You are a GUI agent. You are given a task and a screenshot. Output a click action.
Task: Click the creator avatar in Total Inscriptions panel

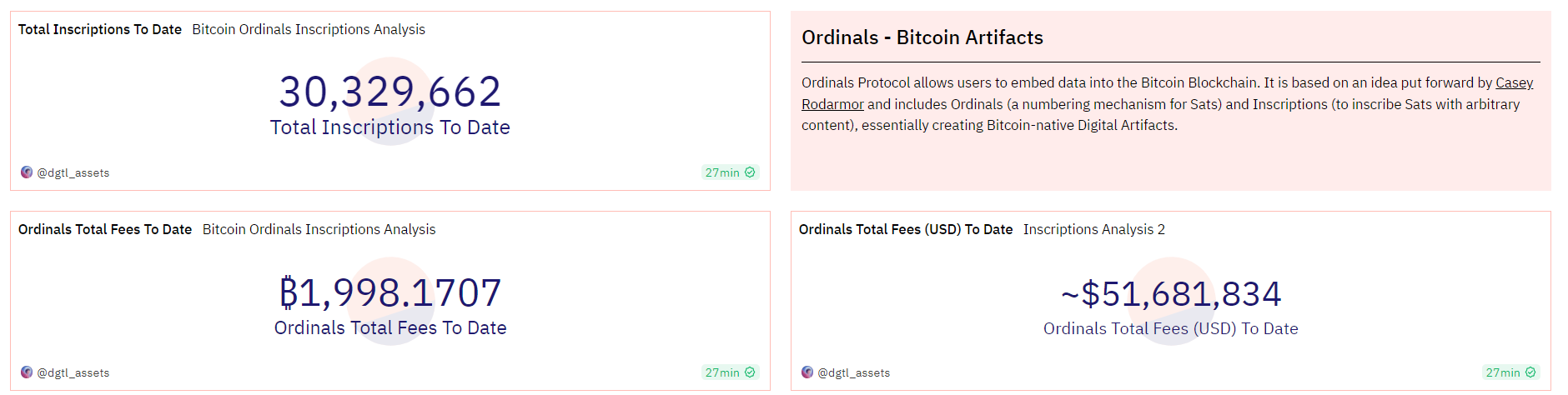point(27,172)
